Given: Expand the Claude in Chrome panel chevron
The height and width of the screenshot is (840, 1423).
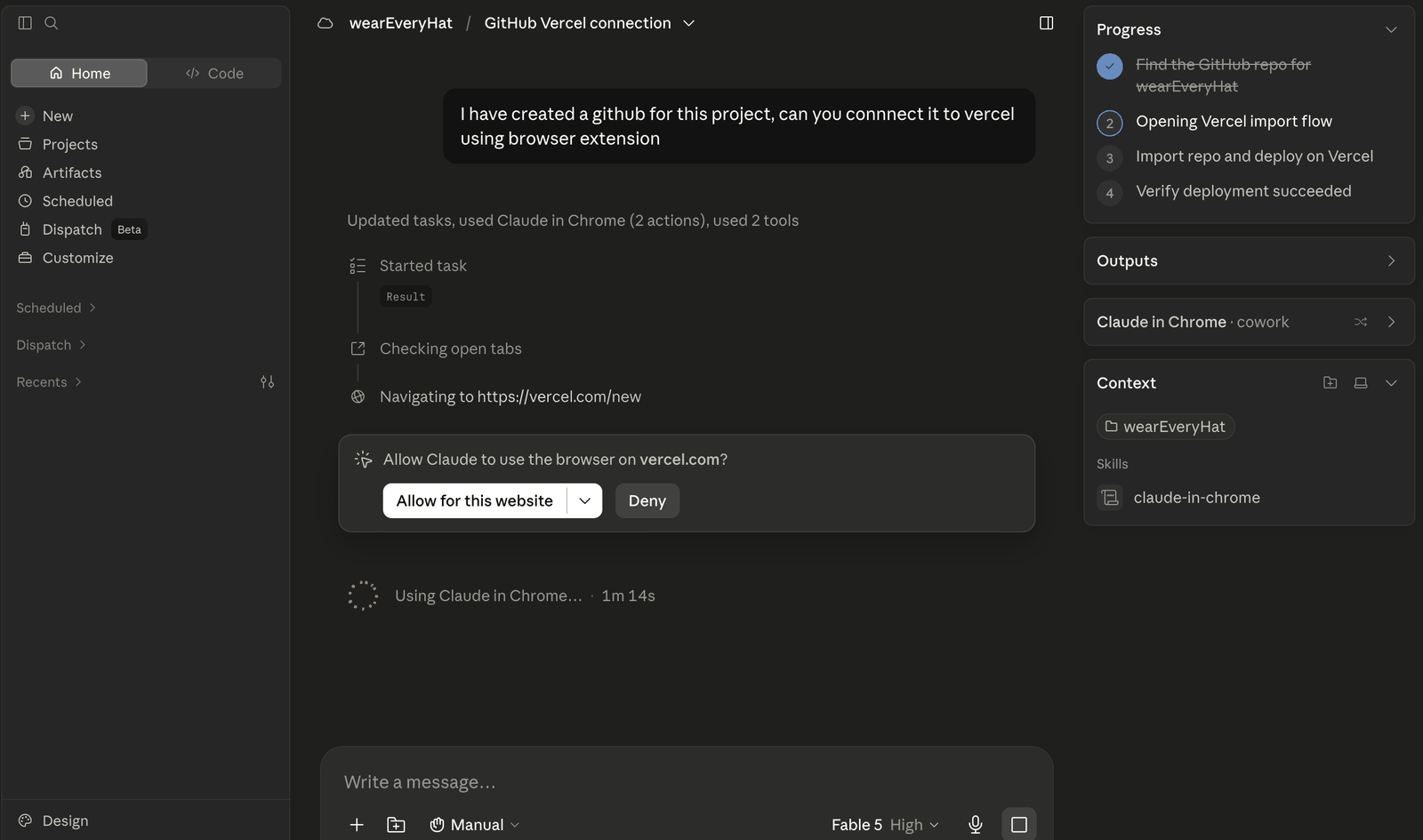Looking at the screenshot, I should click(x=1391, y=322).
